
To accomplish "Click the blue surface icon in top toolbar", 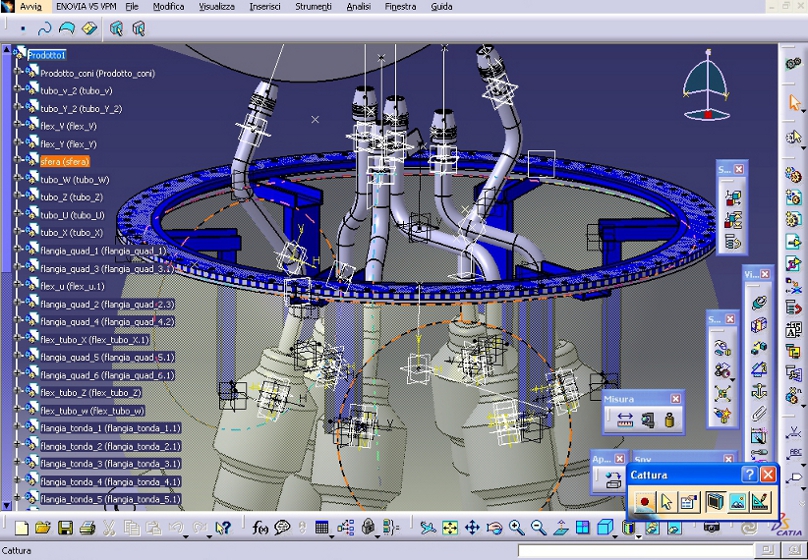I will pyautogui.click(x=67, y=28).
